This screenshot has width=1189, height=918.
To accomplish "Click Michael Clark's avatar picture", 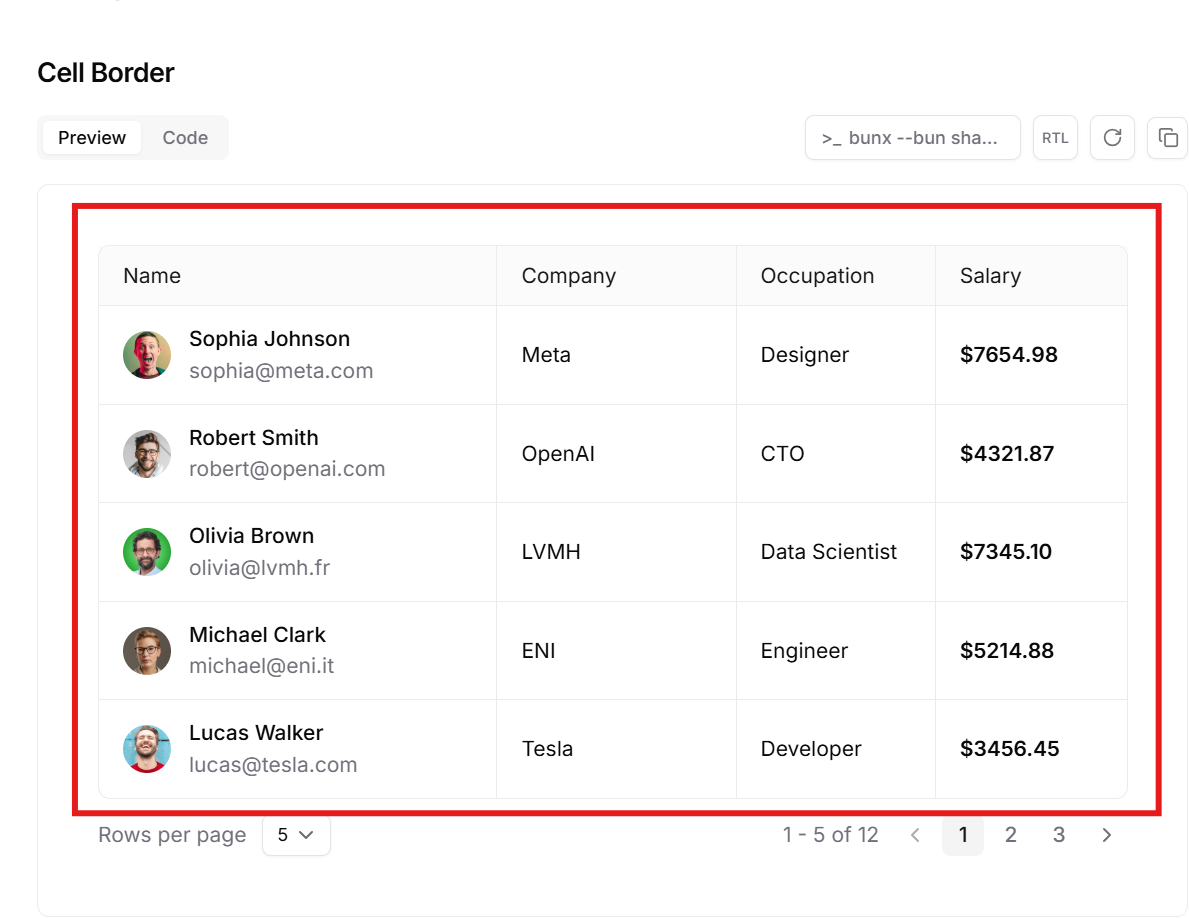I will pos(147,651).
